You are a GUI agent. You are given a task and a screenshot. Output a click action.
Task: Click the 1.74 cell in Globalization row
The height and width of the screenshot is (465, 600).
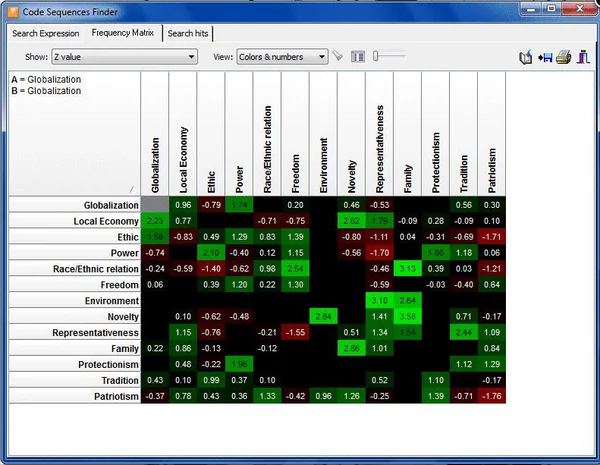239,205
